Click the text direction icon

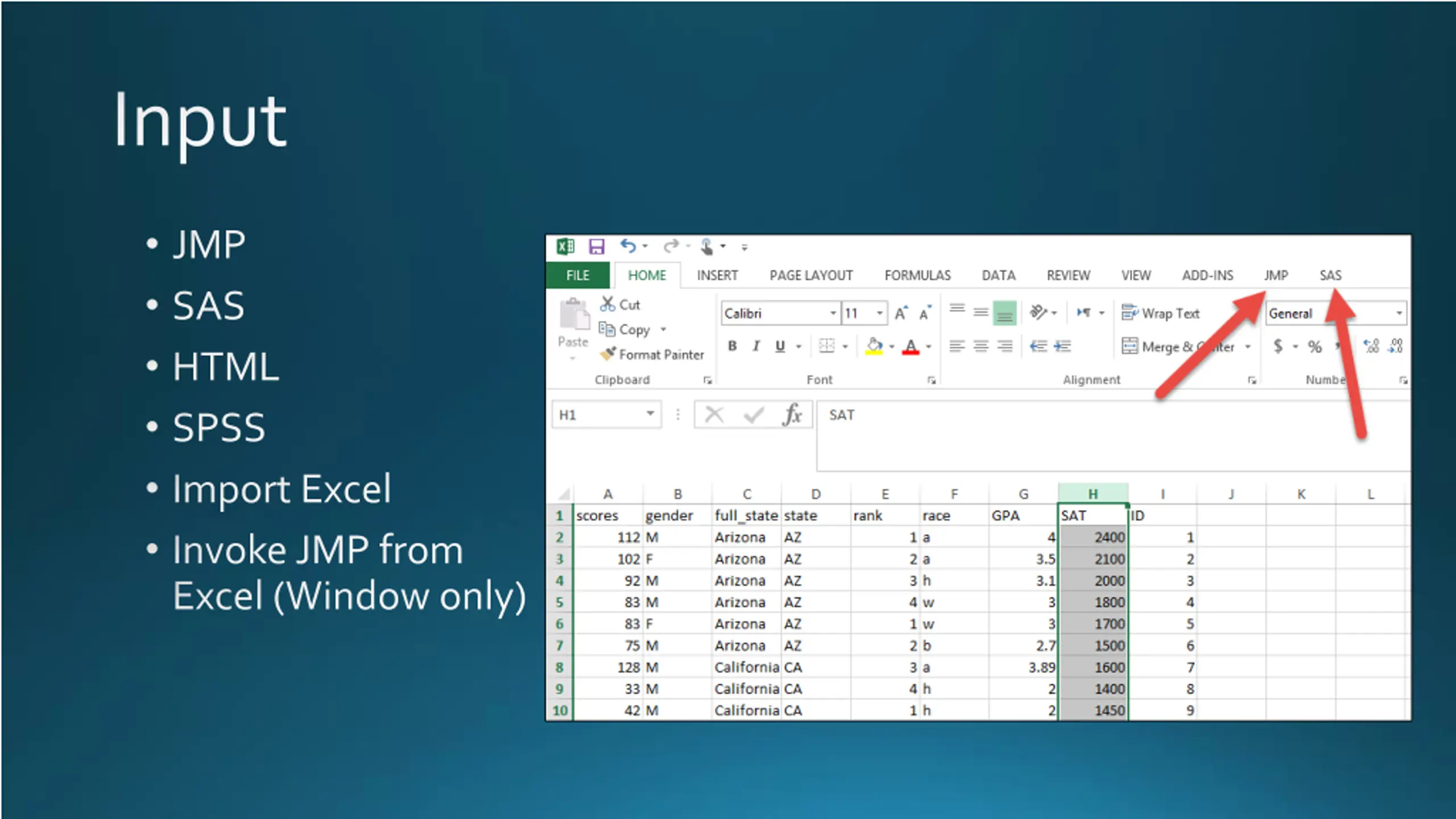1083,312
